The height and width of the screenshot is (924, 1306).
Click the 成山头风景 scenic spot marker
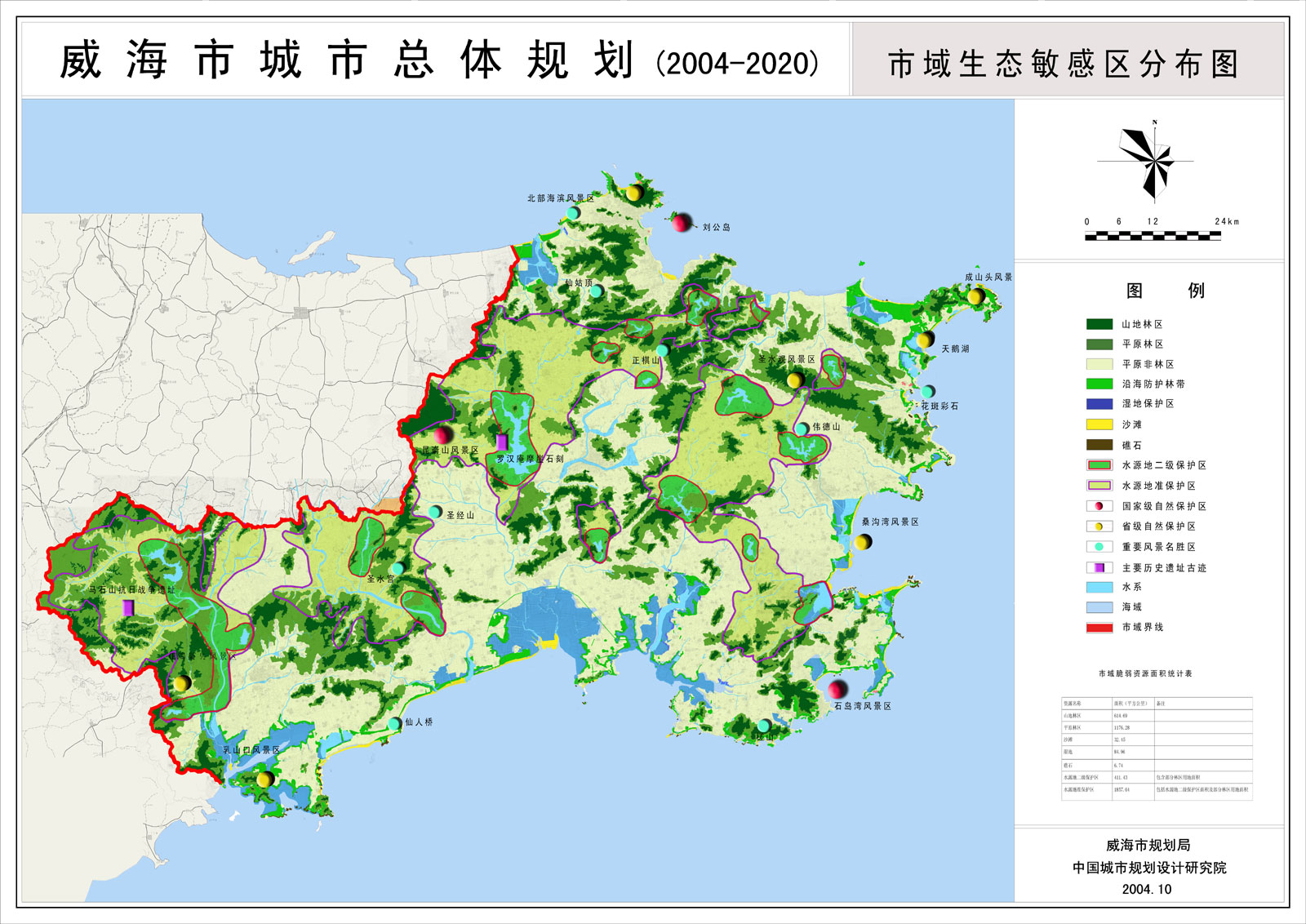975,295
